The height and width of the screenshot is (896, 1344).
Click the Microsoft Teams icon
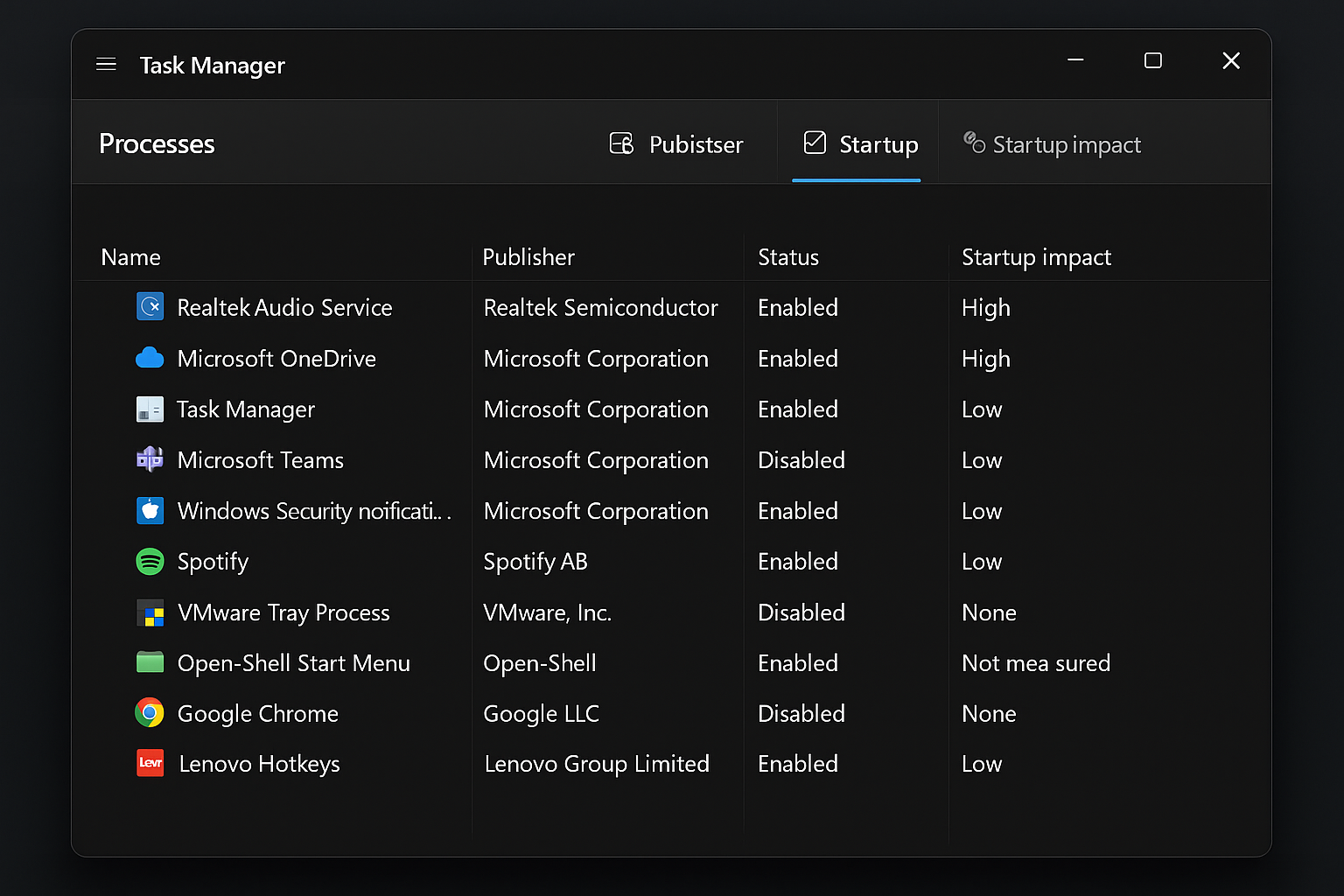pyautogui.click(x=150, y=459)
